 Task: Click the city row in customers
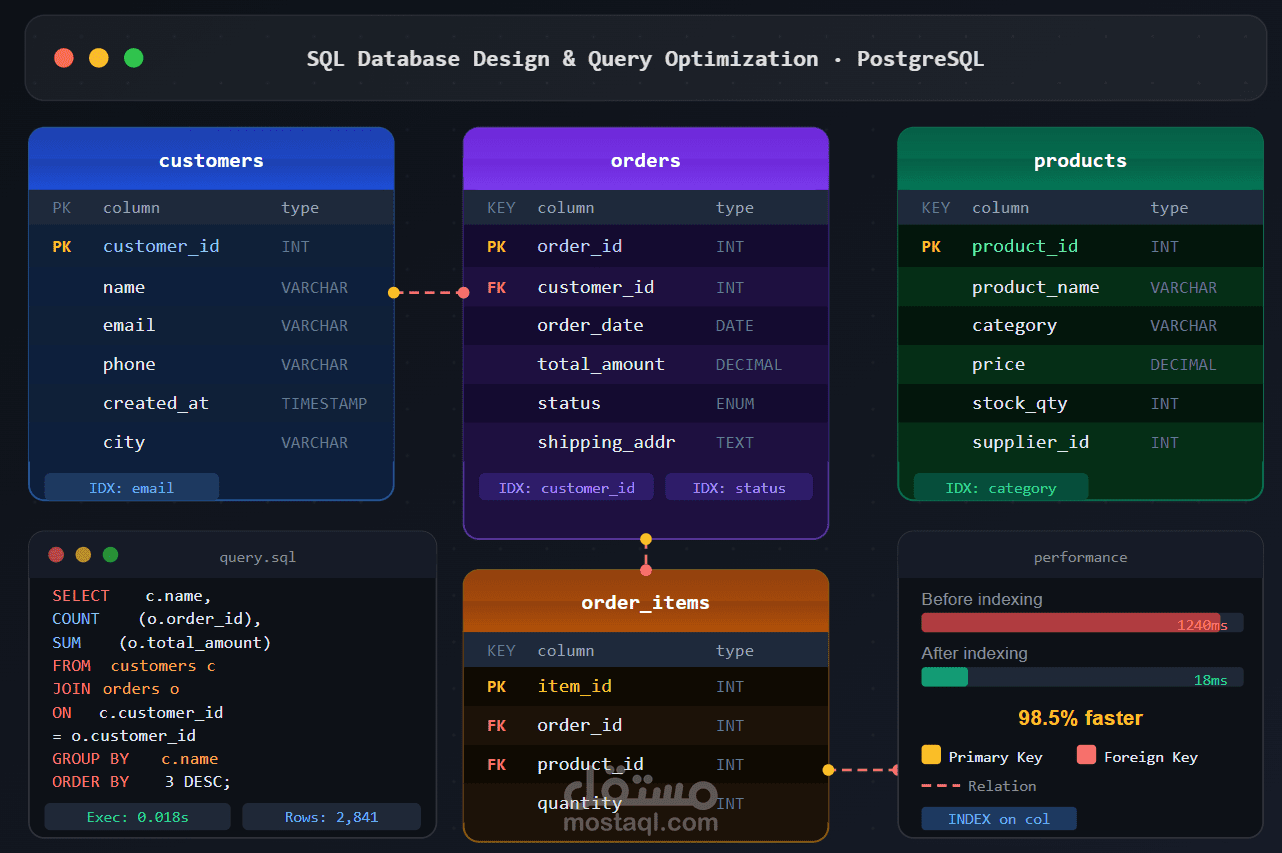point(211,443)
